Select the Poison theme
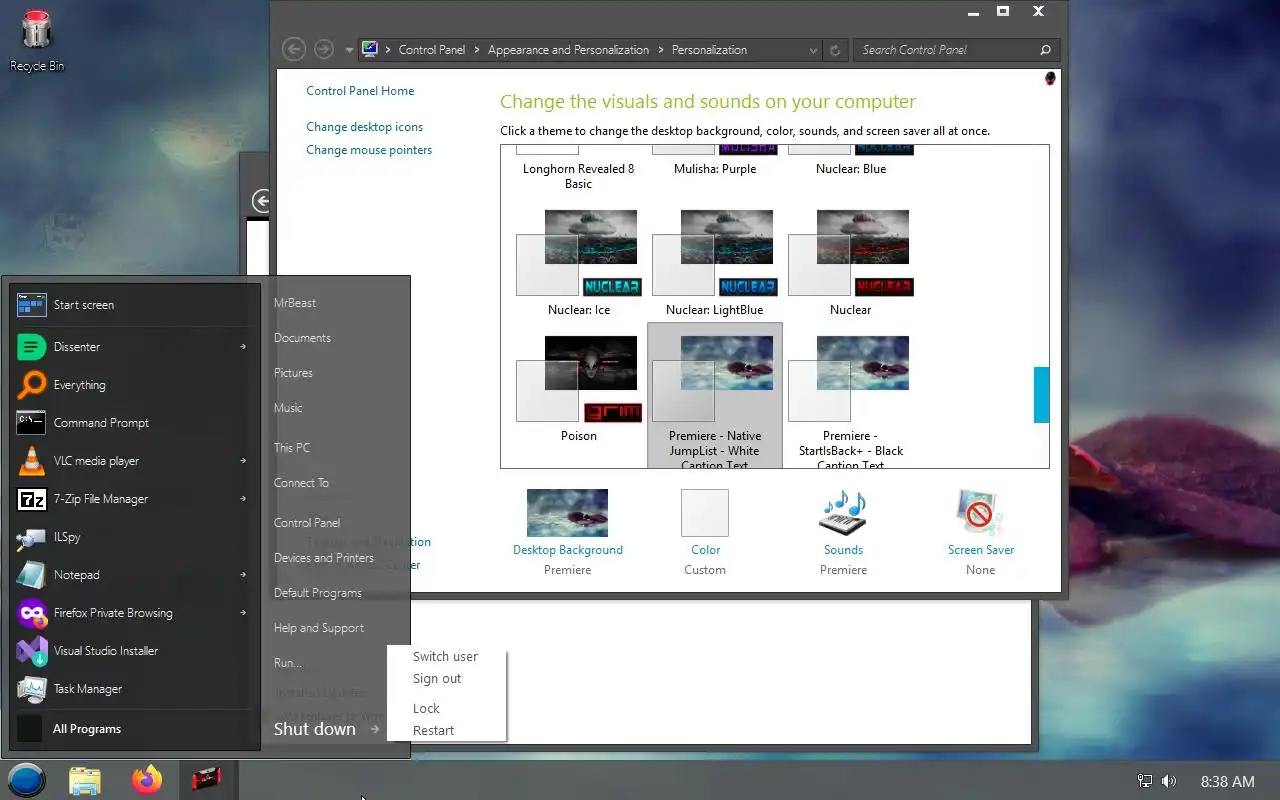This screenshot has width=1280, height=800. click(x=579, y=389)
